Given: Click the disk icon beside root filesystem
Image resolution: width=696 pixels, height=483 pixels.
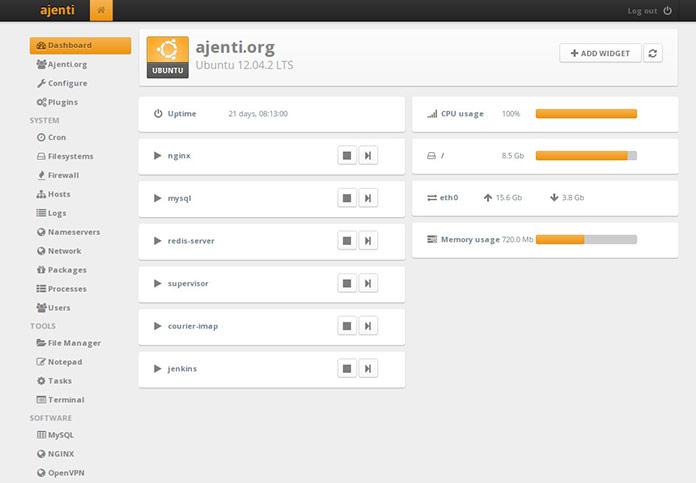Looking at the screenshot, I should coord(431,156).
